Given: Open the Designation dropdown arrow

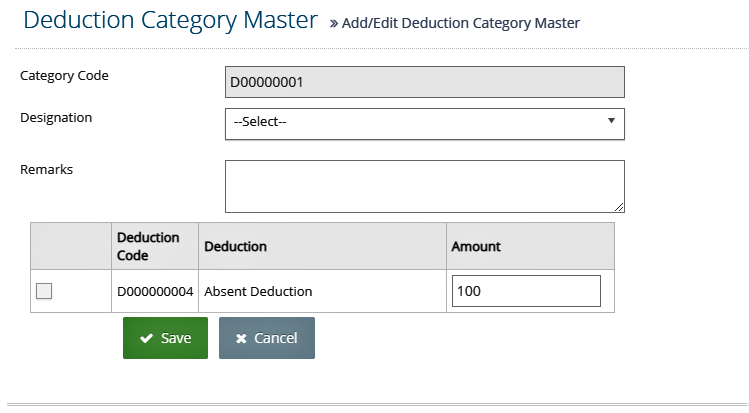Looking at the screenshot, I should [611, 121].
